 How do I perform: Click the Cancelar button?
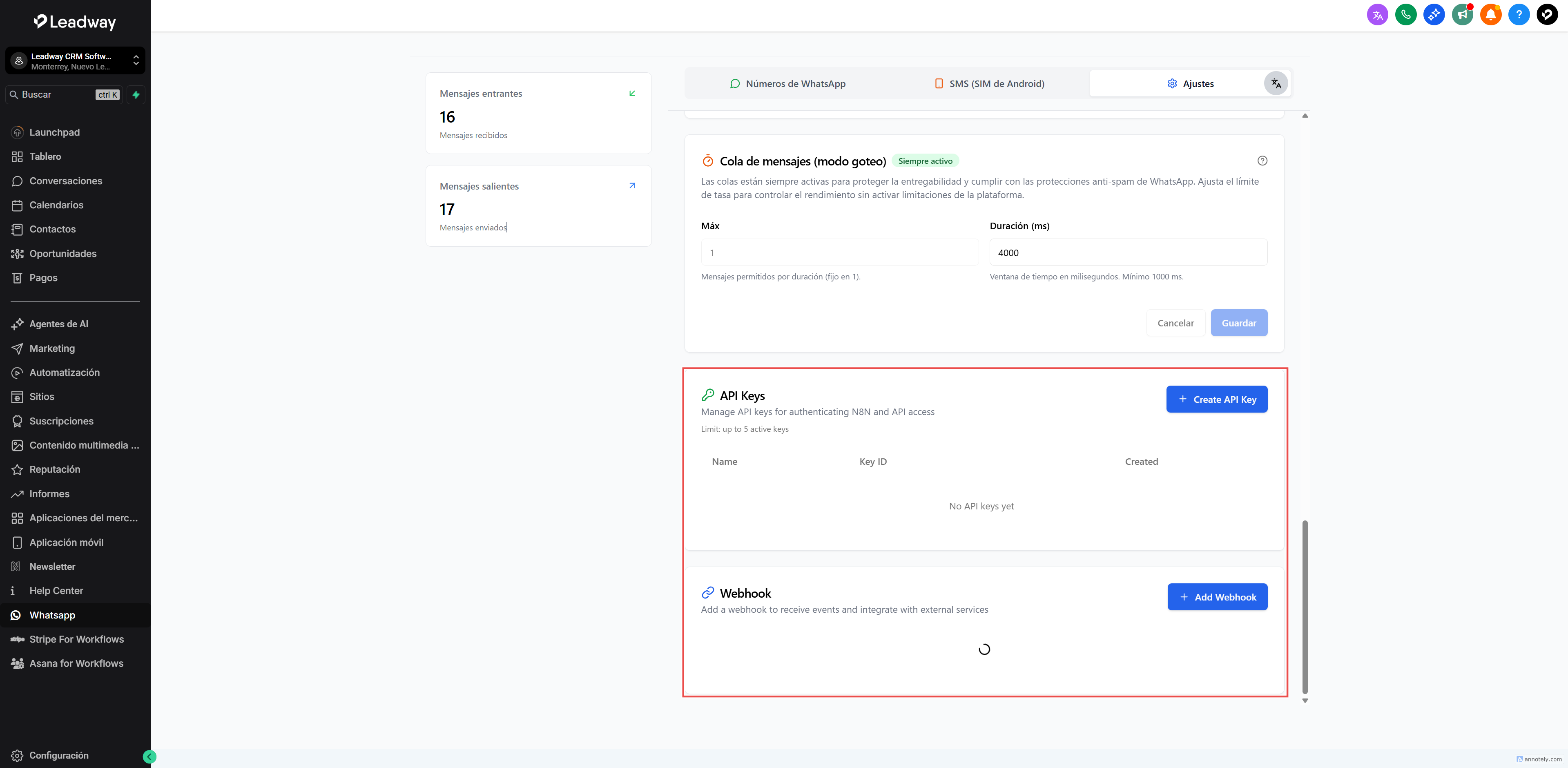point(1175,323)
